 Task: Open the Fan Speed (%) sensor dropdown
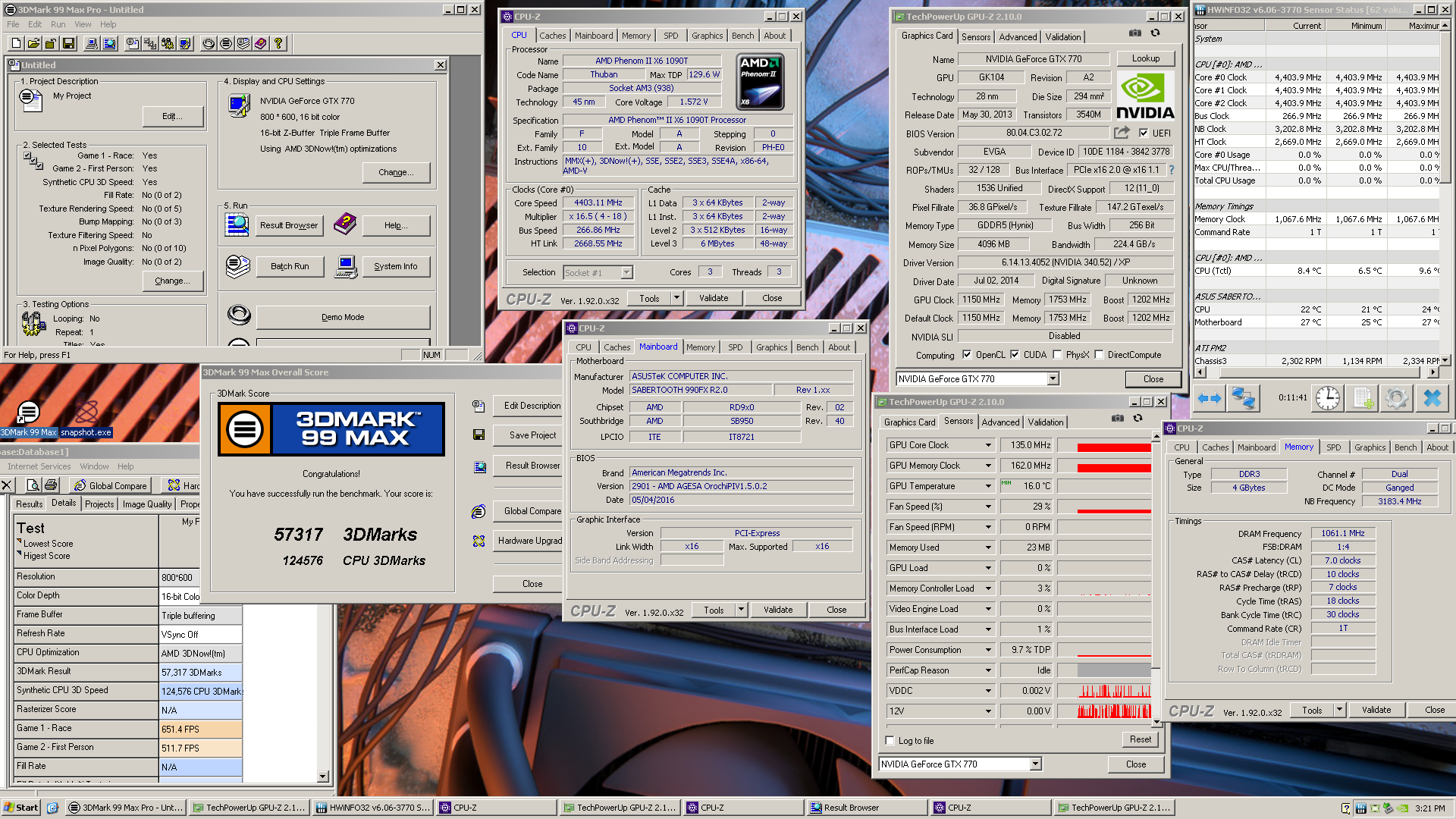point(988,507)
